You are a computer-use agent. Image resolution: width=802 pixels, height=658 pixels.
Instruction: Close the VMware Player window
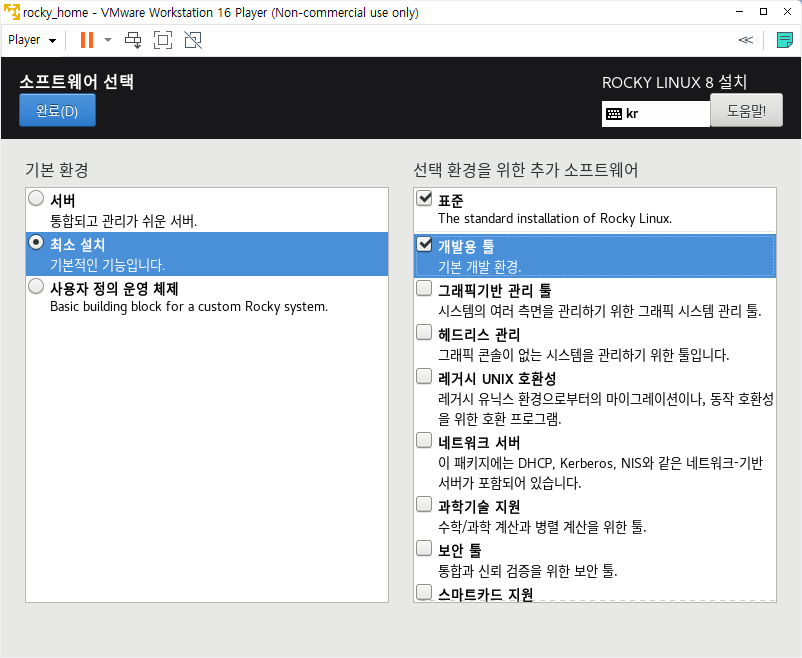pyautogui.click(x=787, y=12)
